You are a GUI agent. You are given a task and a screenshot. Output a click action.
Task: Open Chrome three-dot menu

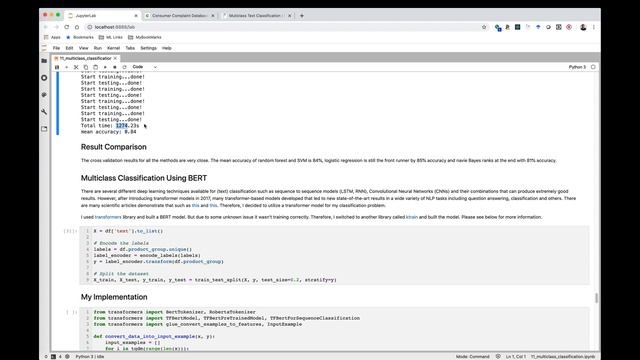coord(593,27)
